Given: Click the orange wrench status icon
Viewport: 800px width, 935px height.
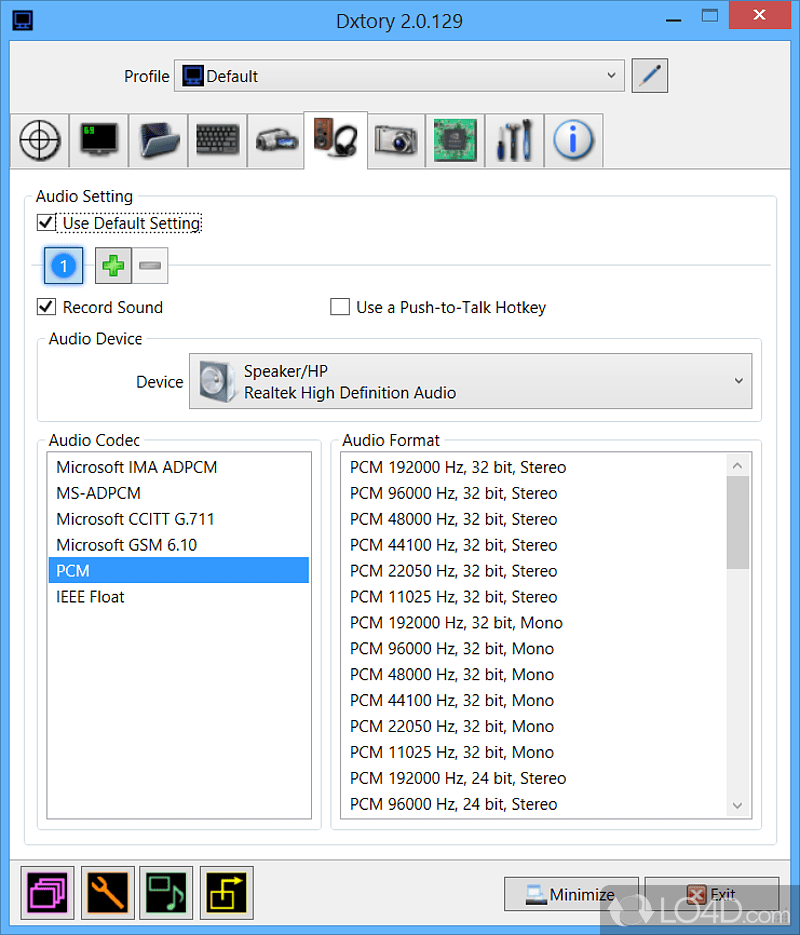Looking at the screenshot, I should click(107, 892).
